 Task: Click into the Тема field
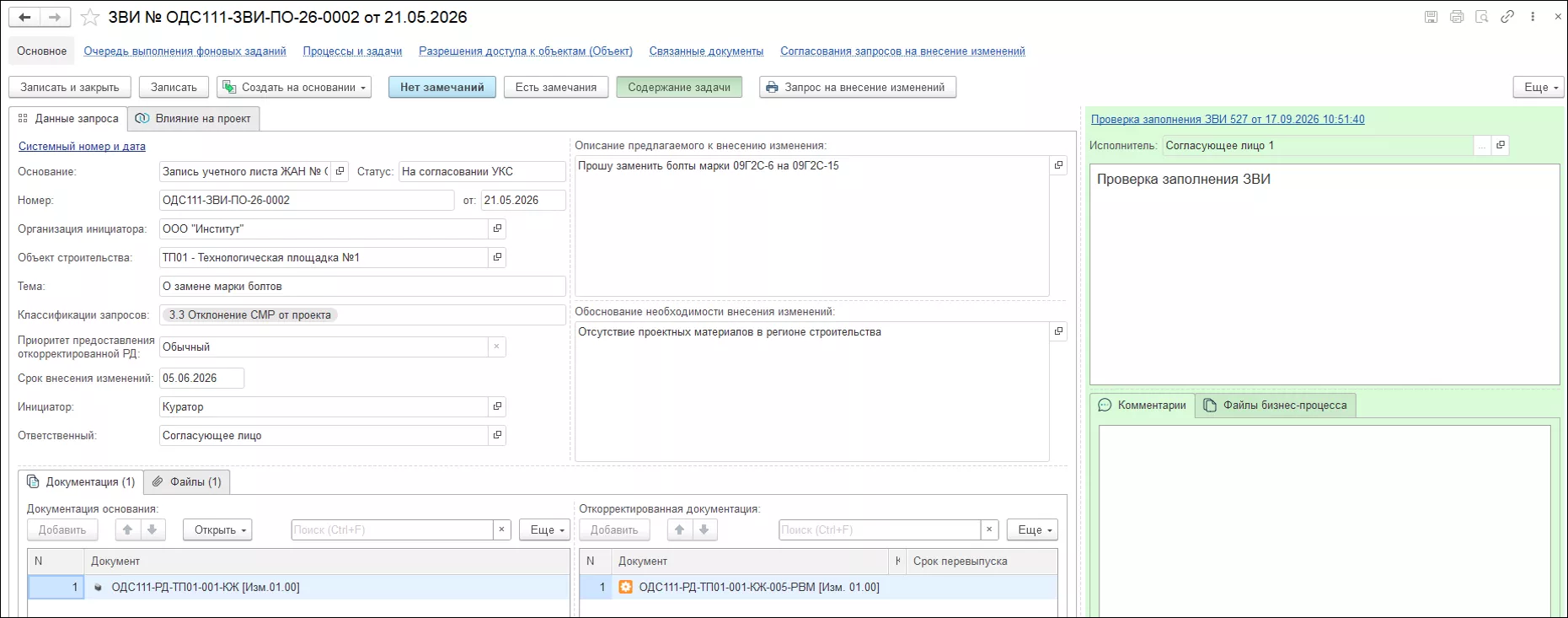coord(362,287)
